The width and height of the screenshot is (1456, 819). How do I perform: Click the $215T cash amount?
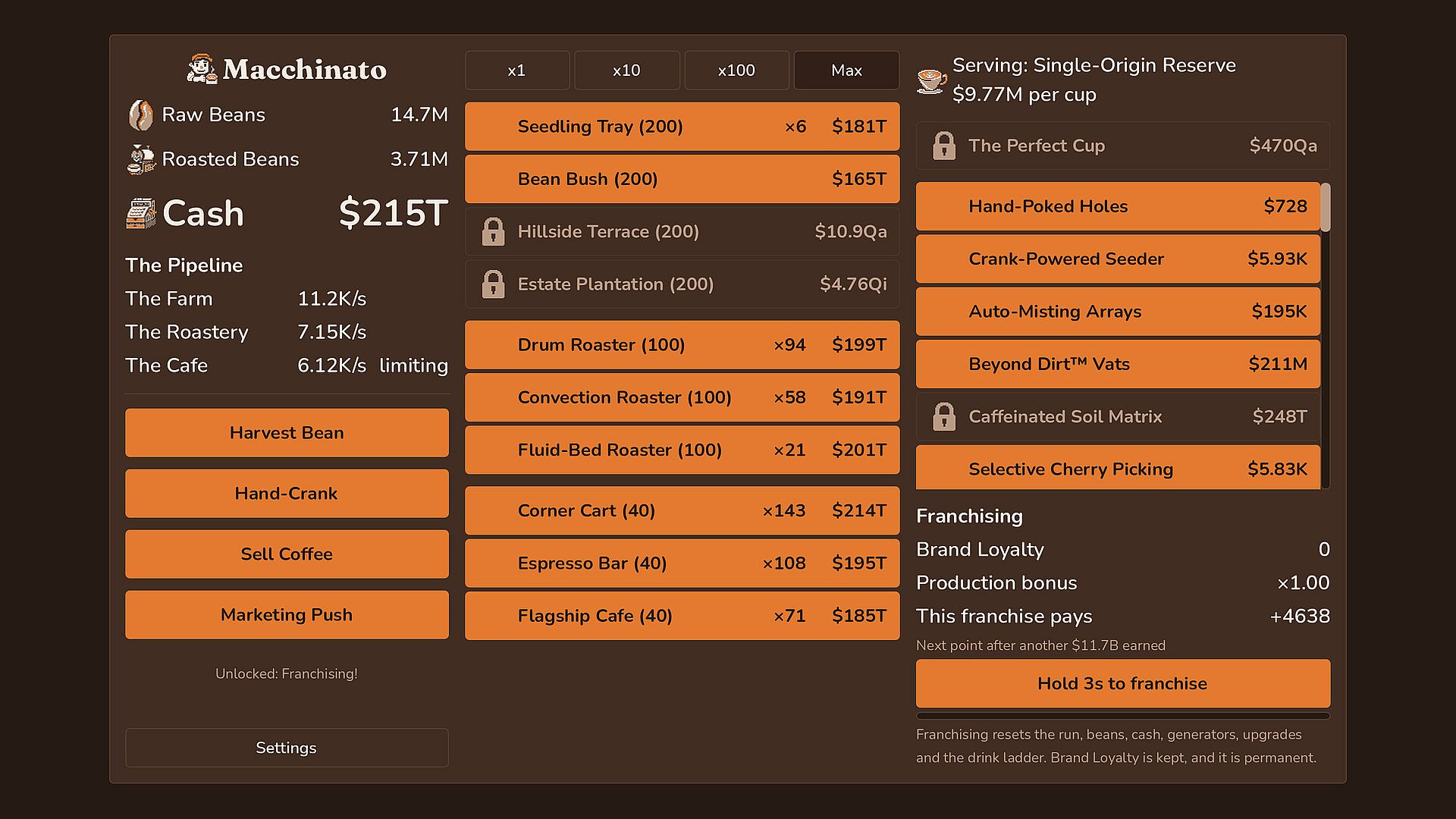point(393,213)
